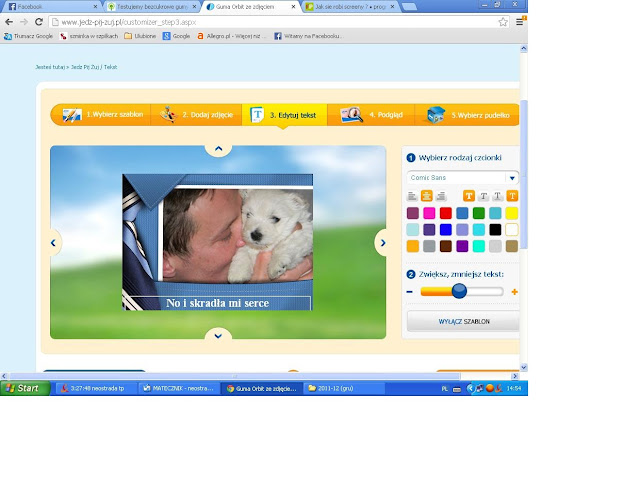The width and height of the screenshot is (640, 480).
Task: Switch to the Facebook browser tab
Action: point(52,7)
